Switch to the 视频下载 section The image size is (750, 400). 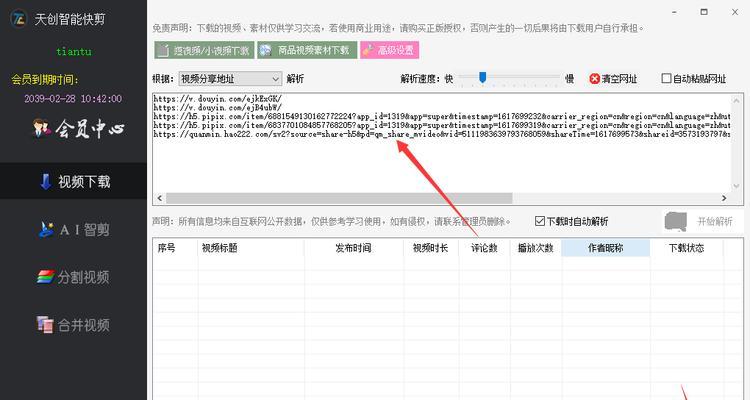click(74, 181)
